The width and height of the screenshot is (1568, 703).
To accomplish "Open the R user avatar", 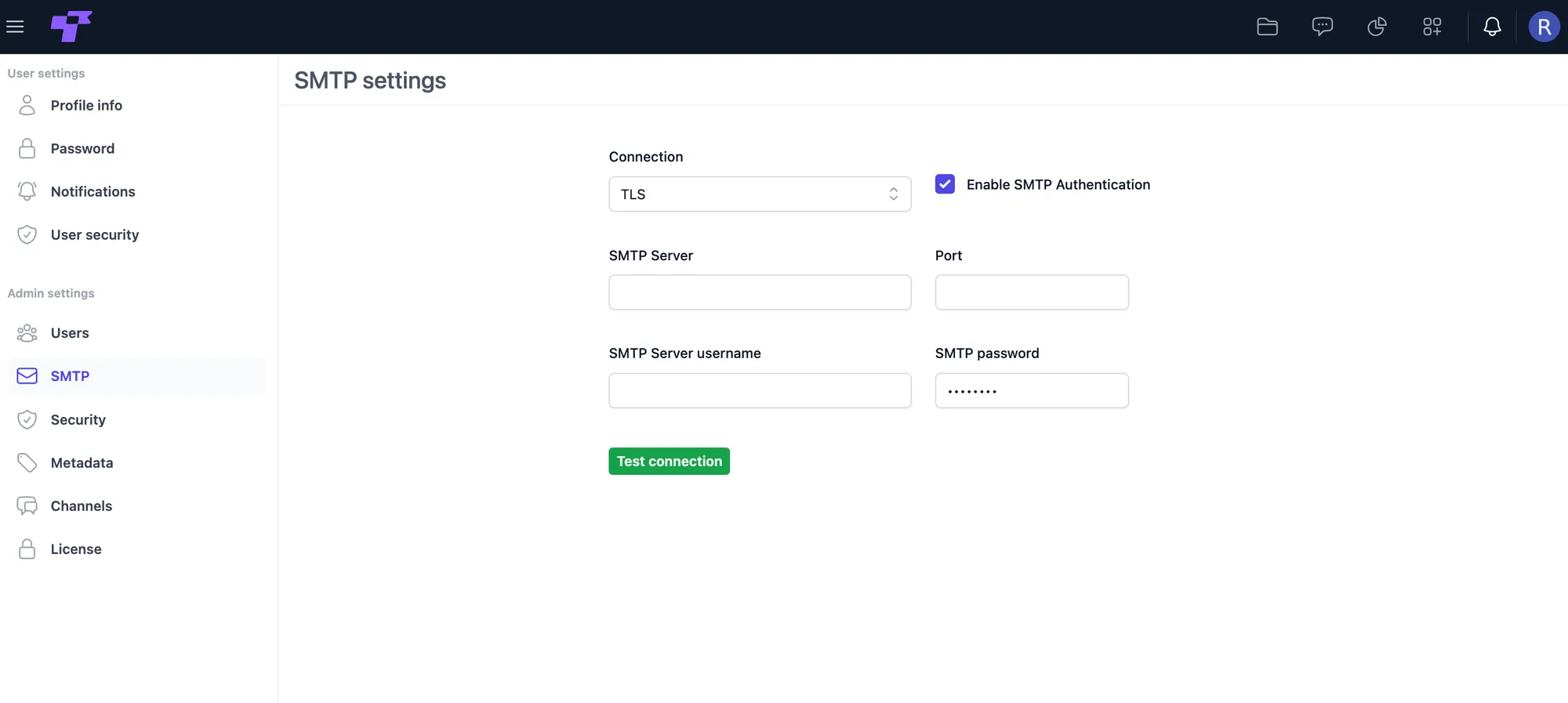I will point(1544,27).
